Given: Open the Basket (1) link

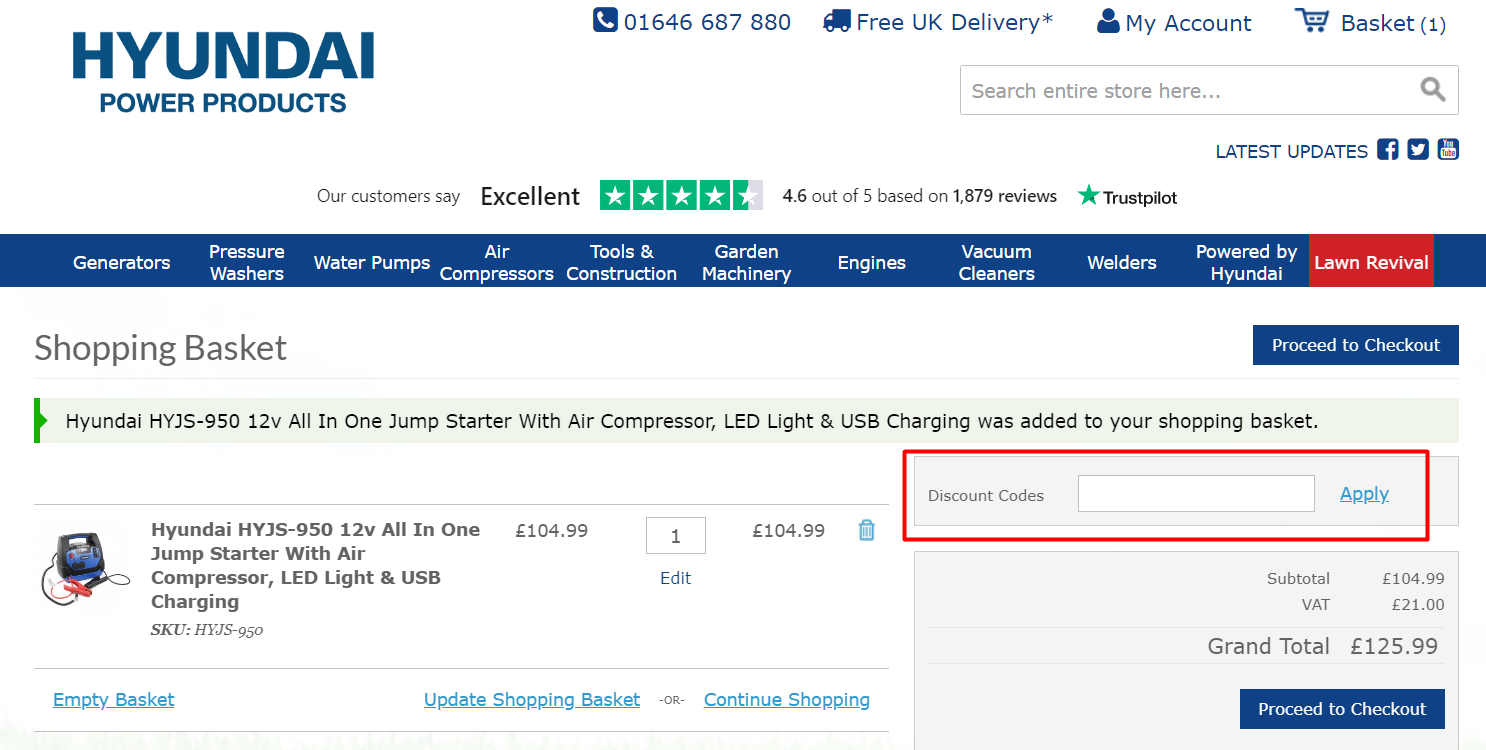Looking at the screenshot, I should [1394, 23].
